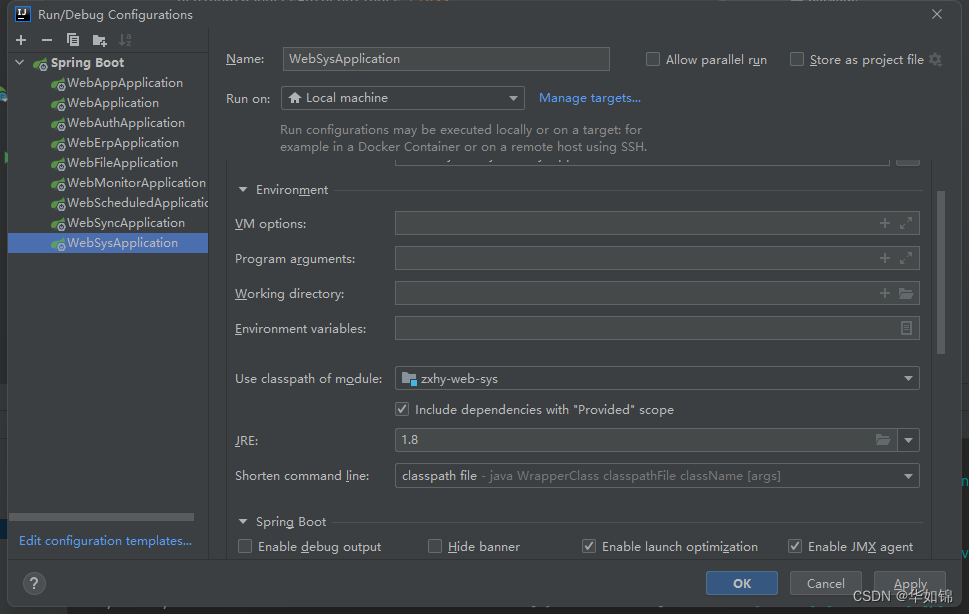Collapse the Spring Boot tree node
Image resolution: width=969 pixels, height=614 pixels.
[x=20, y=62]
